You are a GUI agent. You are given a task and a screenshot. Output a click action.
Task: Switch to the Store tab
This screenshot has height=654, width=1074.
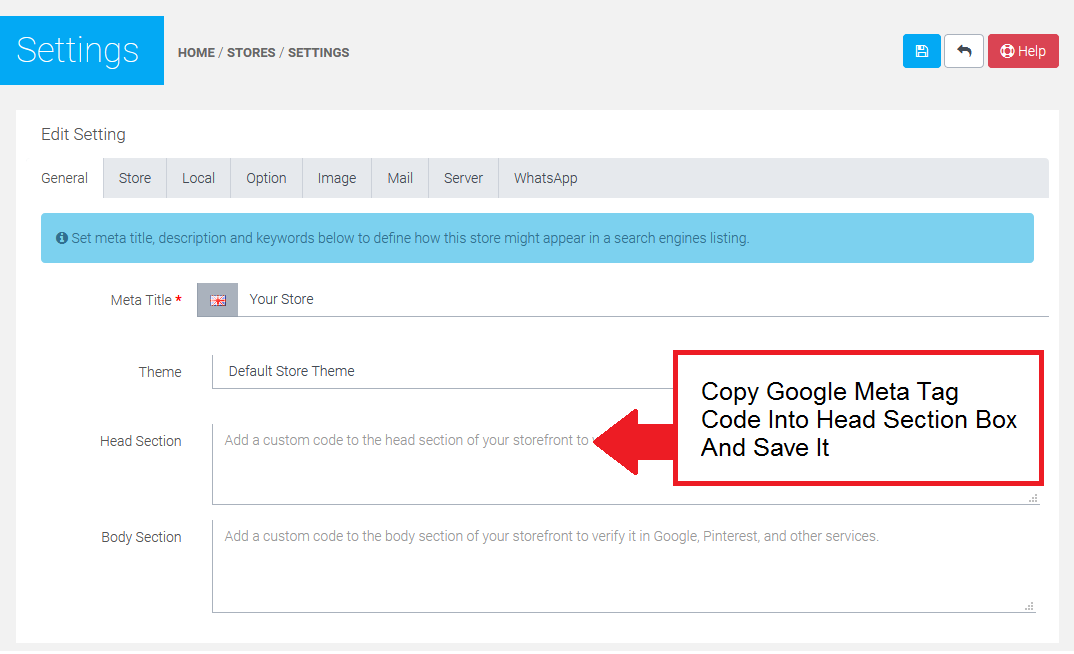135,178
